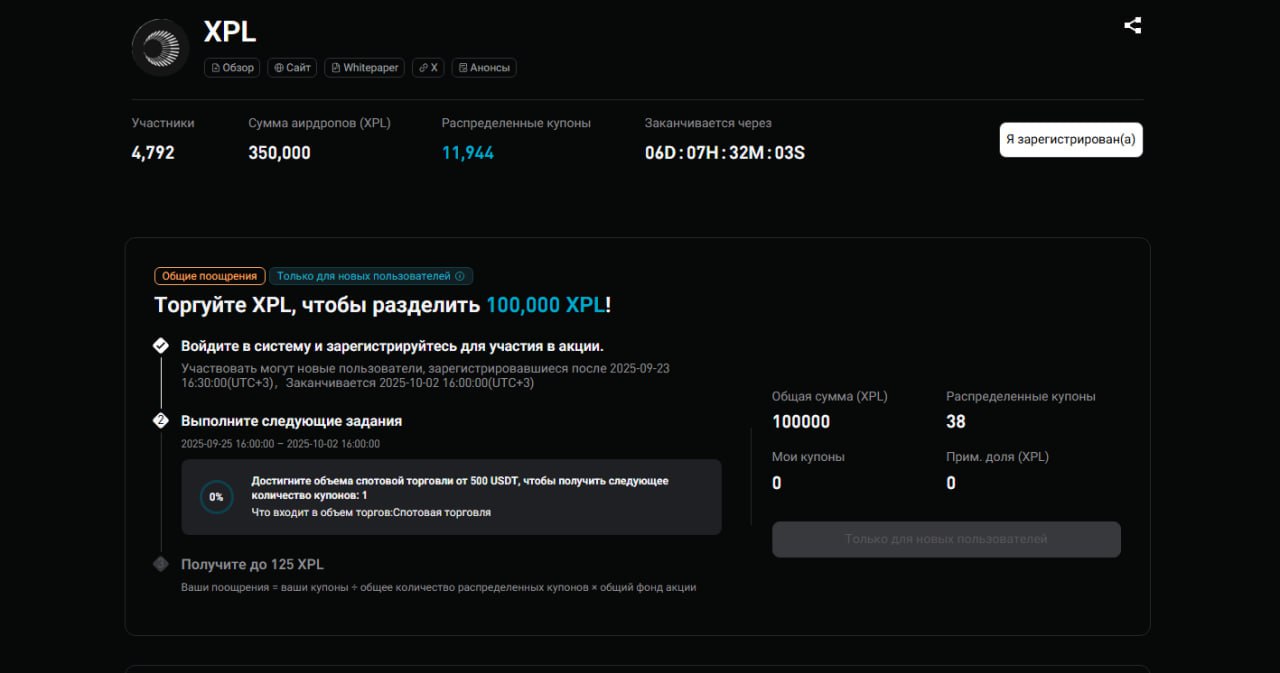Click the XPL token logo
This screenshot has height=673, width=1280.
pos(161,48)
